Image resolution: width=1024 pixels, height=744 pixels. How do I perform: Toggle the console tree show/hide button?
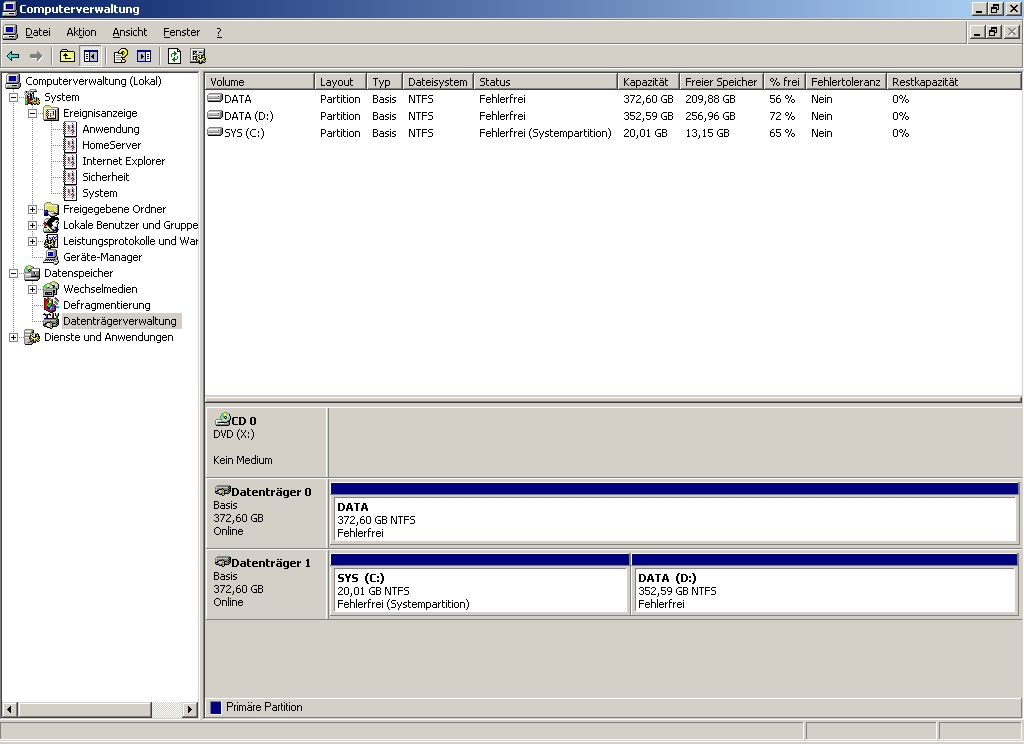click(90, 56)
